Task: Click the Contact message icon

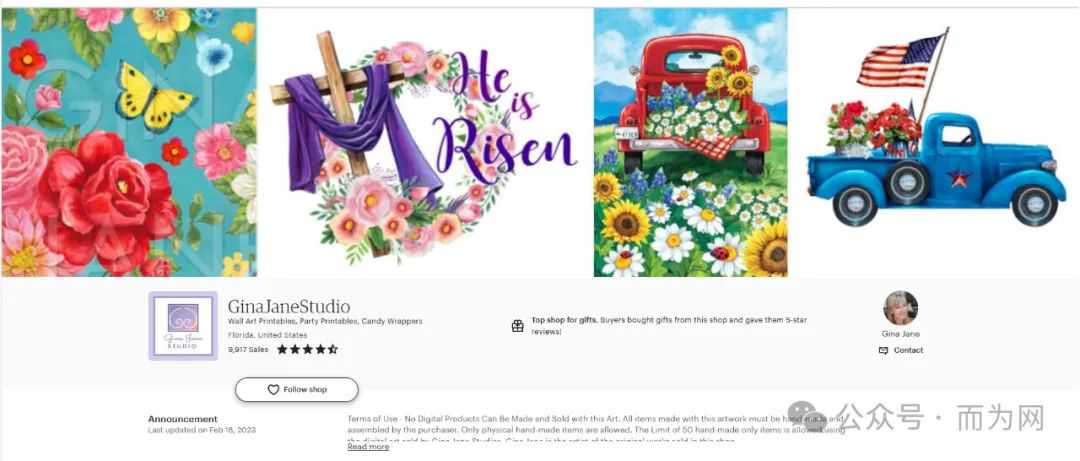Action: tap(884, 350)
